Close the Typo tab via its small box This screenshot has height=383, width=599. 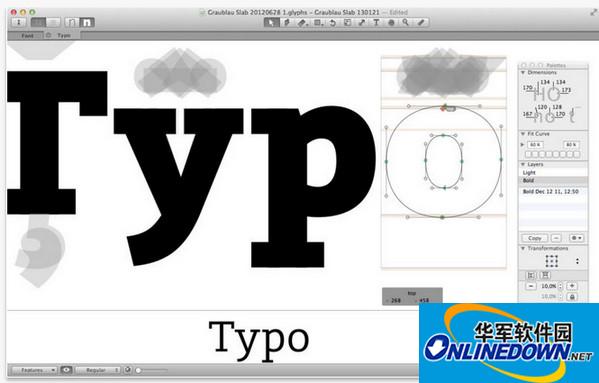(x=49, y=35)
